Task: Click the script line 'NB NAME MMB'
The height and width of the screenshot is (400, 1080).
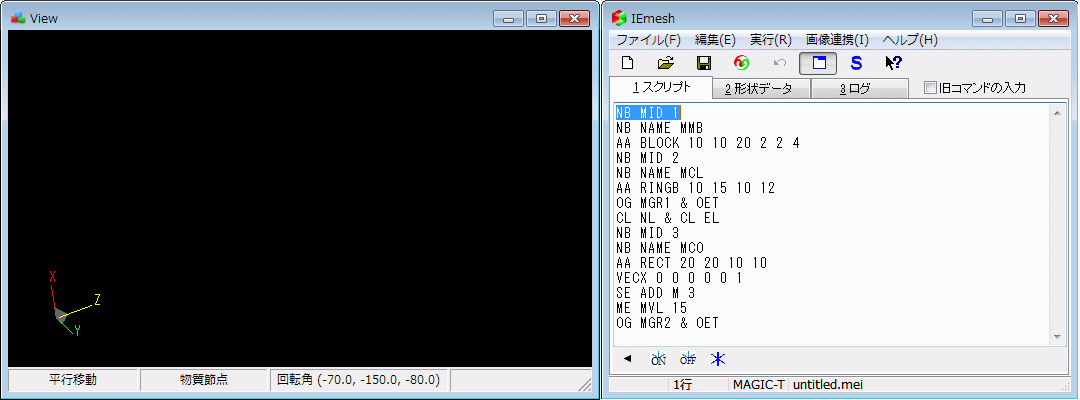Action: pyautogui.click(x=659, y=128)
